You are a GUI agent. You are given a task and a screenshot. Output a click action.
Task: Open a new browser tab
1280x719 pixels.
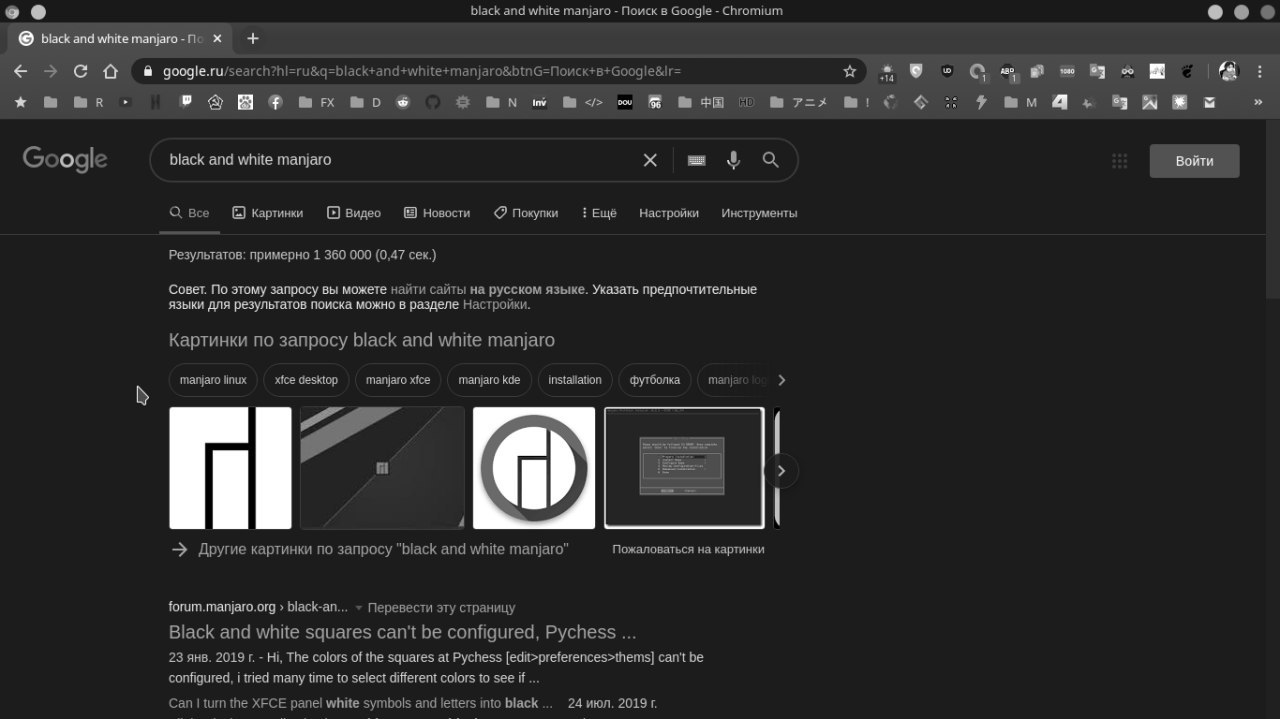tap(252, 39)
